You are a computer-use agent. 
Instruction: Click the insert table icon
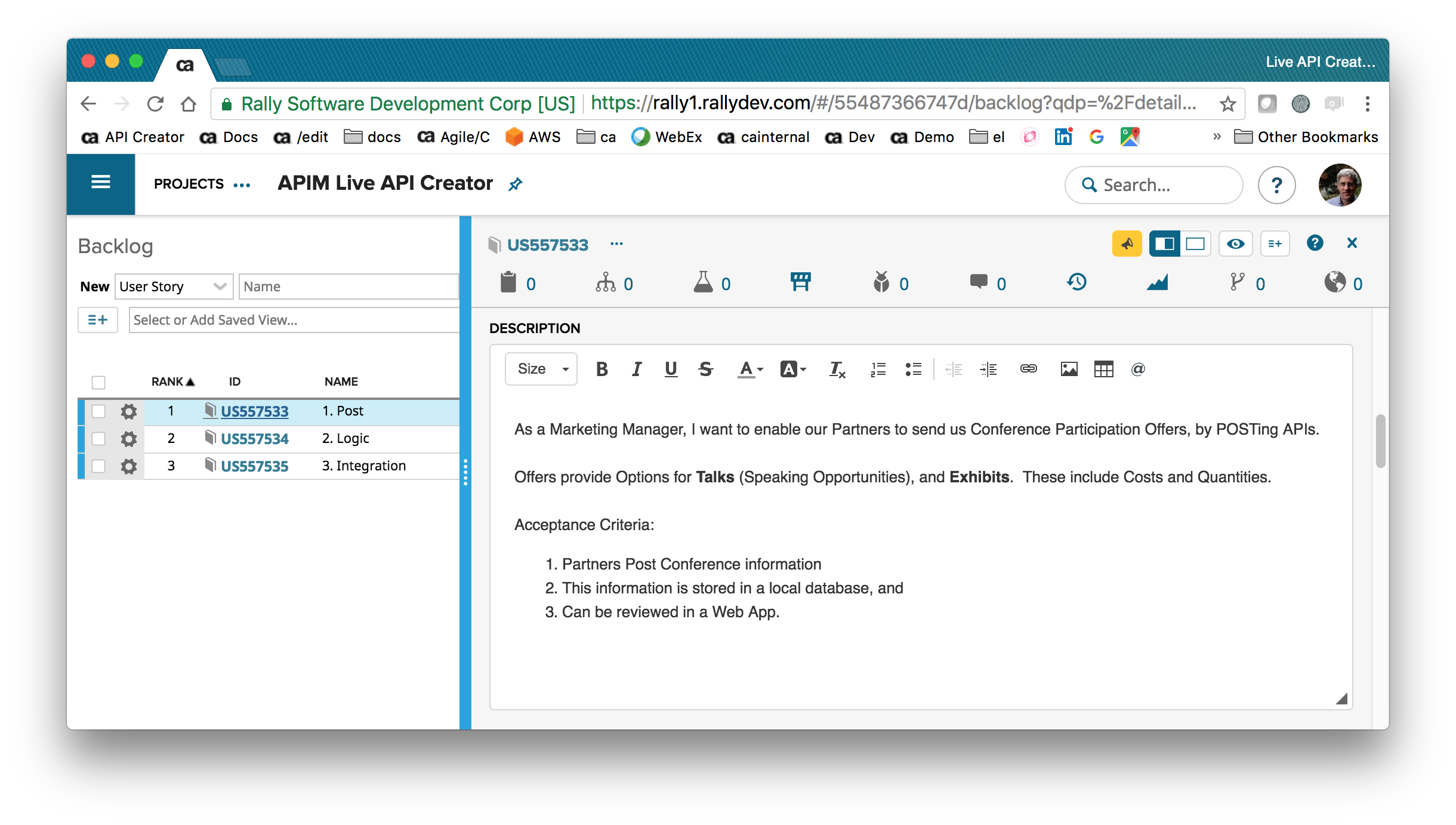pyautogui.click(x=1103, y=370)
